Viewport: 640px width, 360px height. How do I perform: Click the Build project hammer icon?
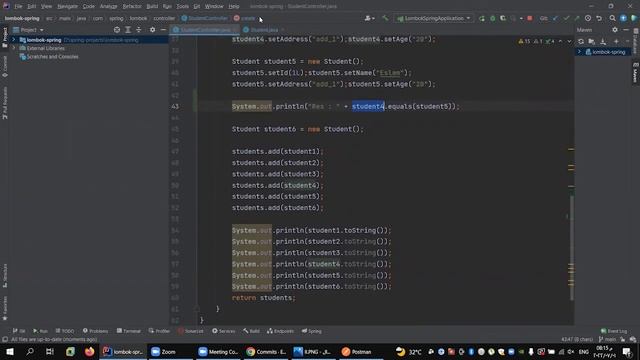(x=385, y=18)
